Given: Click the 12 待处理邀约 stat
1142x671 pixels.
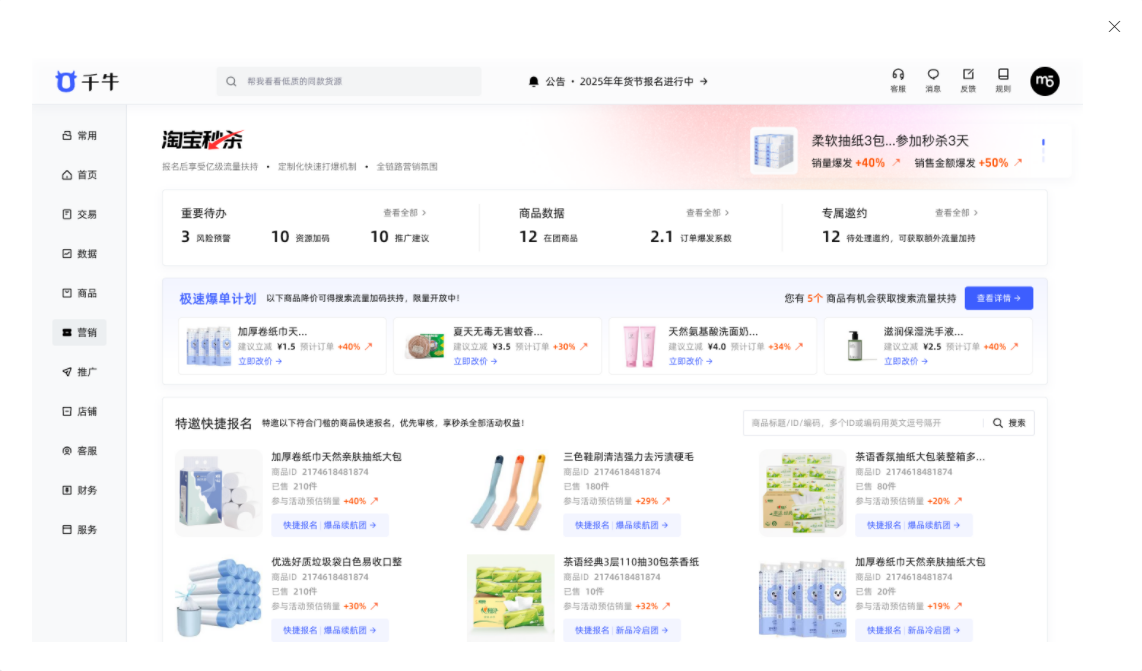Looking at the screenshot, I should [x=899, y=238].
